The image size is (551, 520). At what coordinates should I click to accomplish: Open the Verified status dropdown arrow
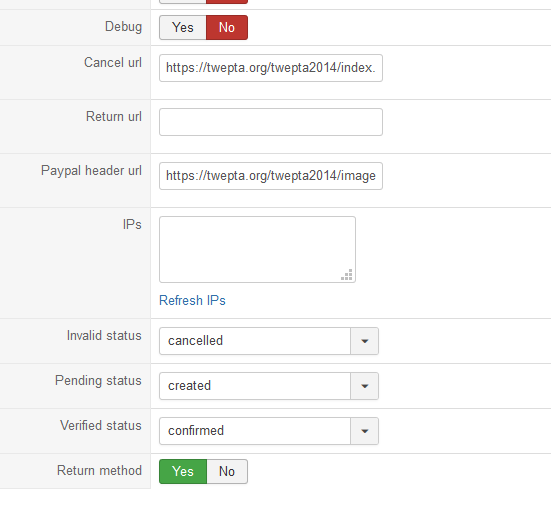364,431
